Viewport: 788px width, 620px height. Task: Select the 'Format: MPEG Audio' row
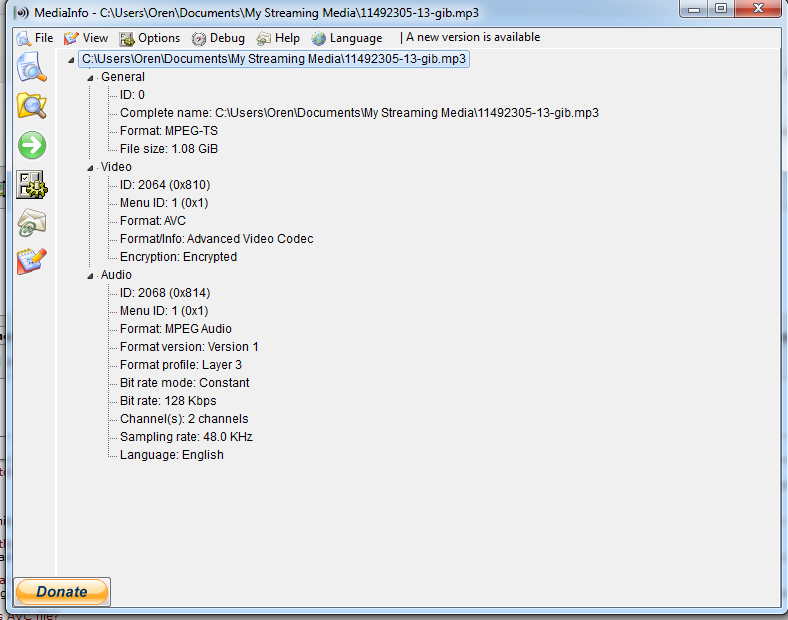pos(176,329)
